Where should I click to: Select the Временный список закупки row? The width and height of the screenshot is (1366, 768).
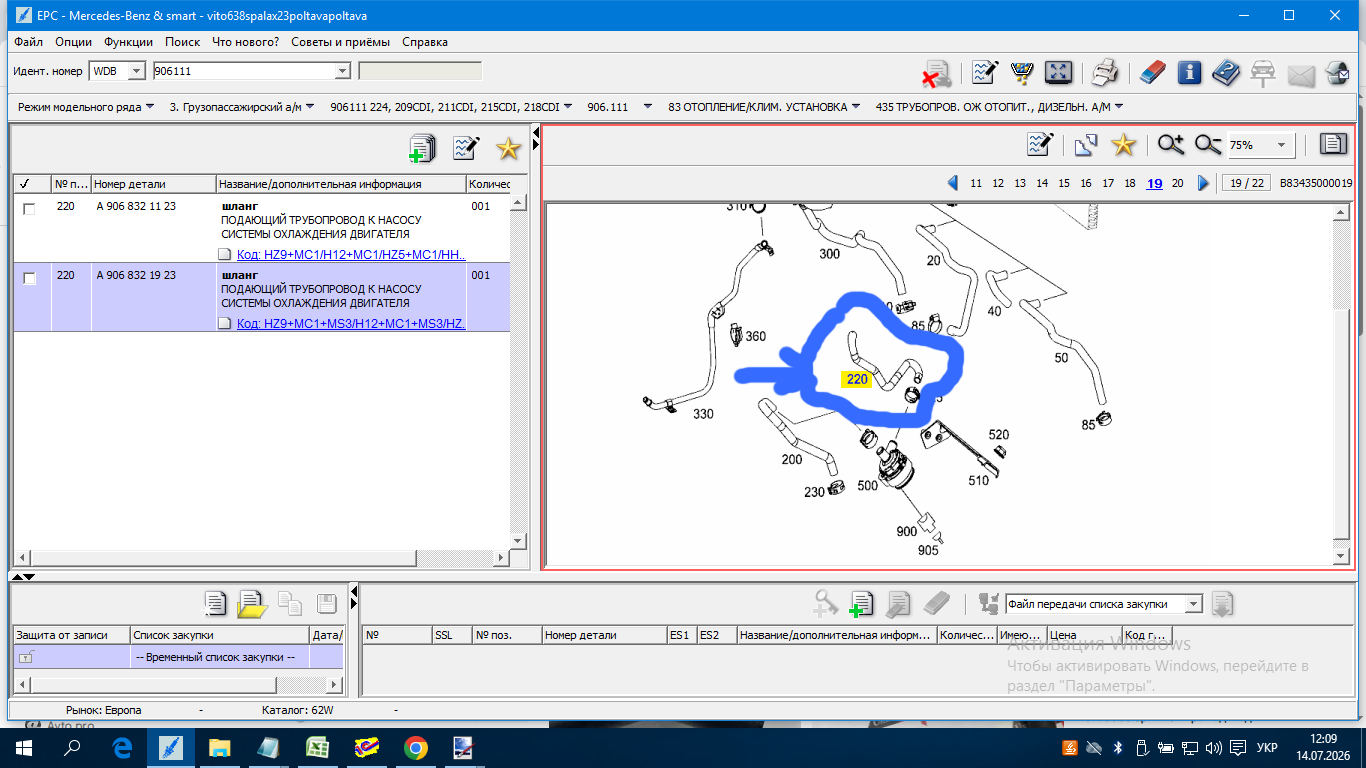point(176,657)
